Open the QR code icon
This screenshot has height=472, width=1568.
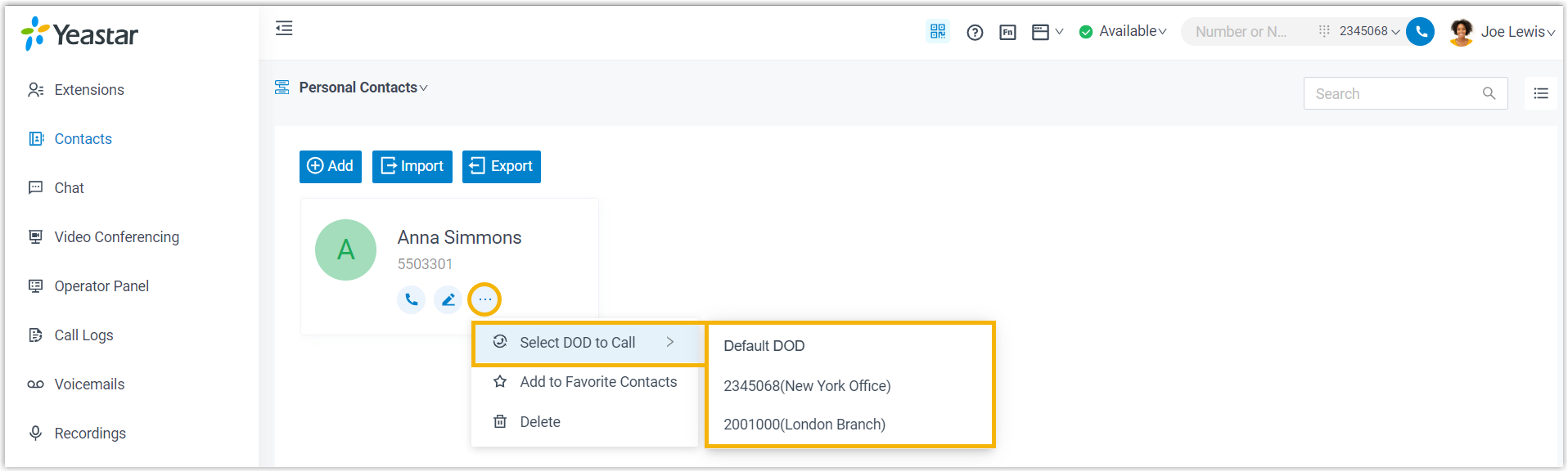point(937,32)
